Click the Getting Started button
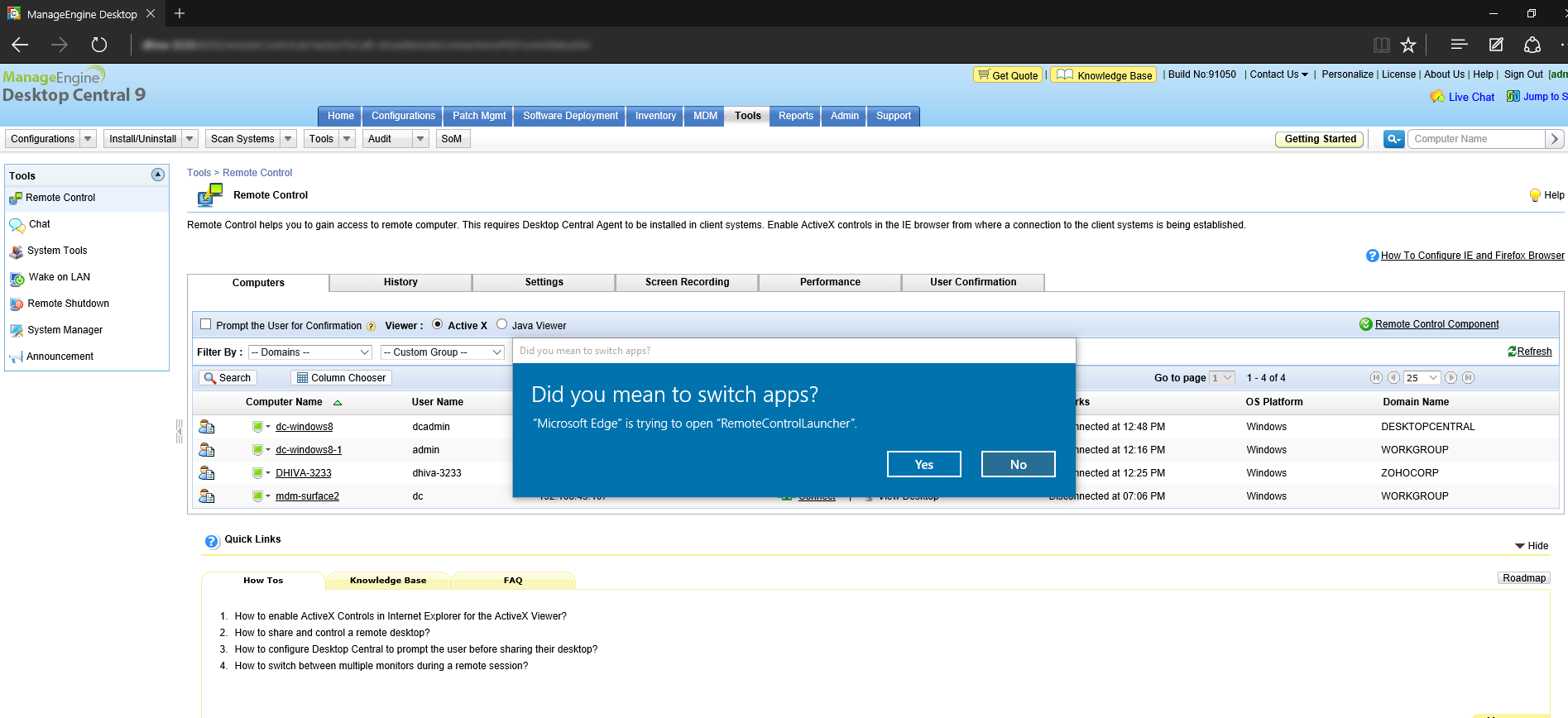The image size is (1568, 718). (1320, 139)
